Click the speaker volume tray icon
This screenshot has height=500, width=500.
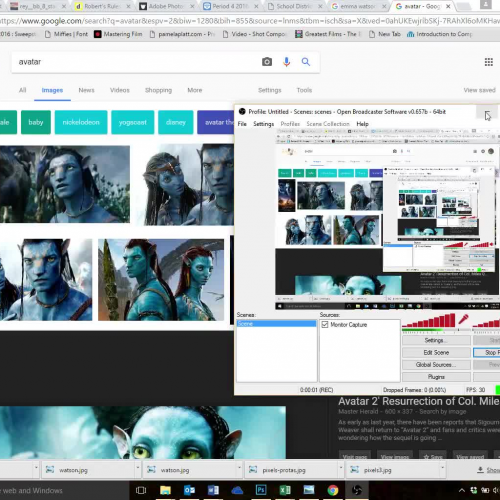(496, 490)
